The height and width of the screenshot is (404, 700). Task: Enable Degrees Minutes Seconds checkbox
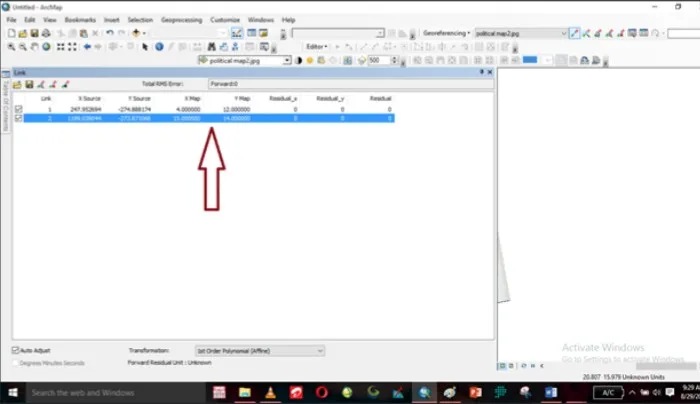click(x=16, y=363)
